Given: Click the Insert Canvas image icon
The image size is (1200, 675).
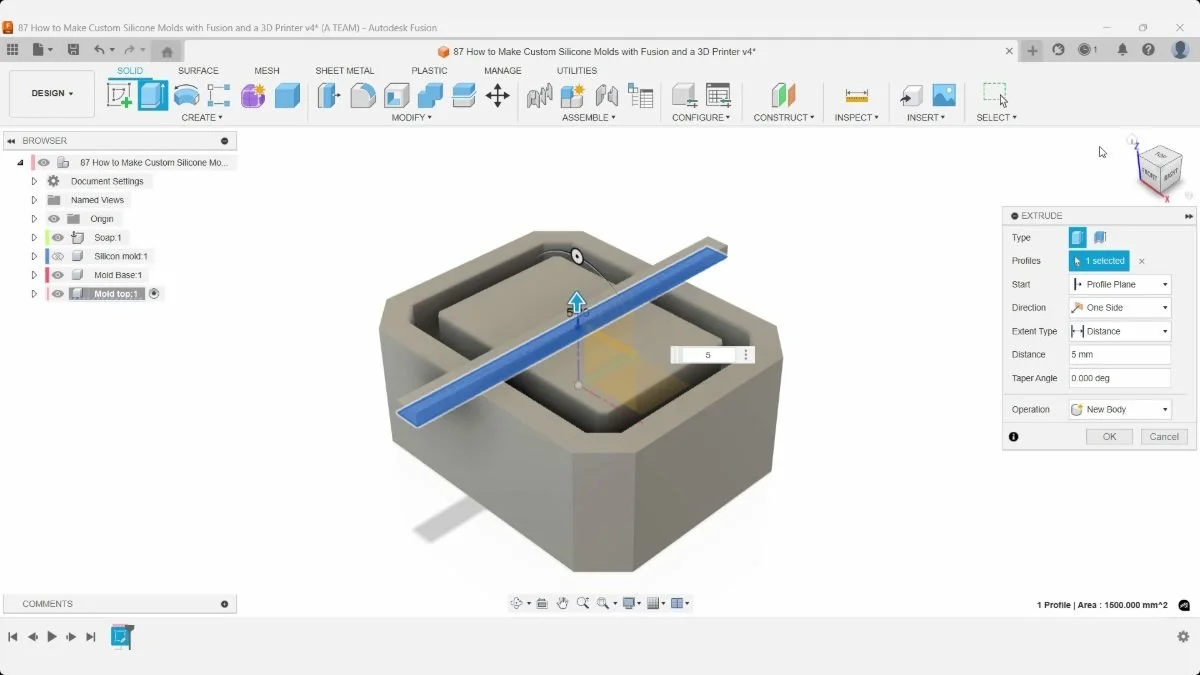Looking at the screenshot, I should [944, 95].
